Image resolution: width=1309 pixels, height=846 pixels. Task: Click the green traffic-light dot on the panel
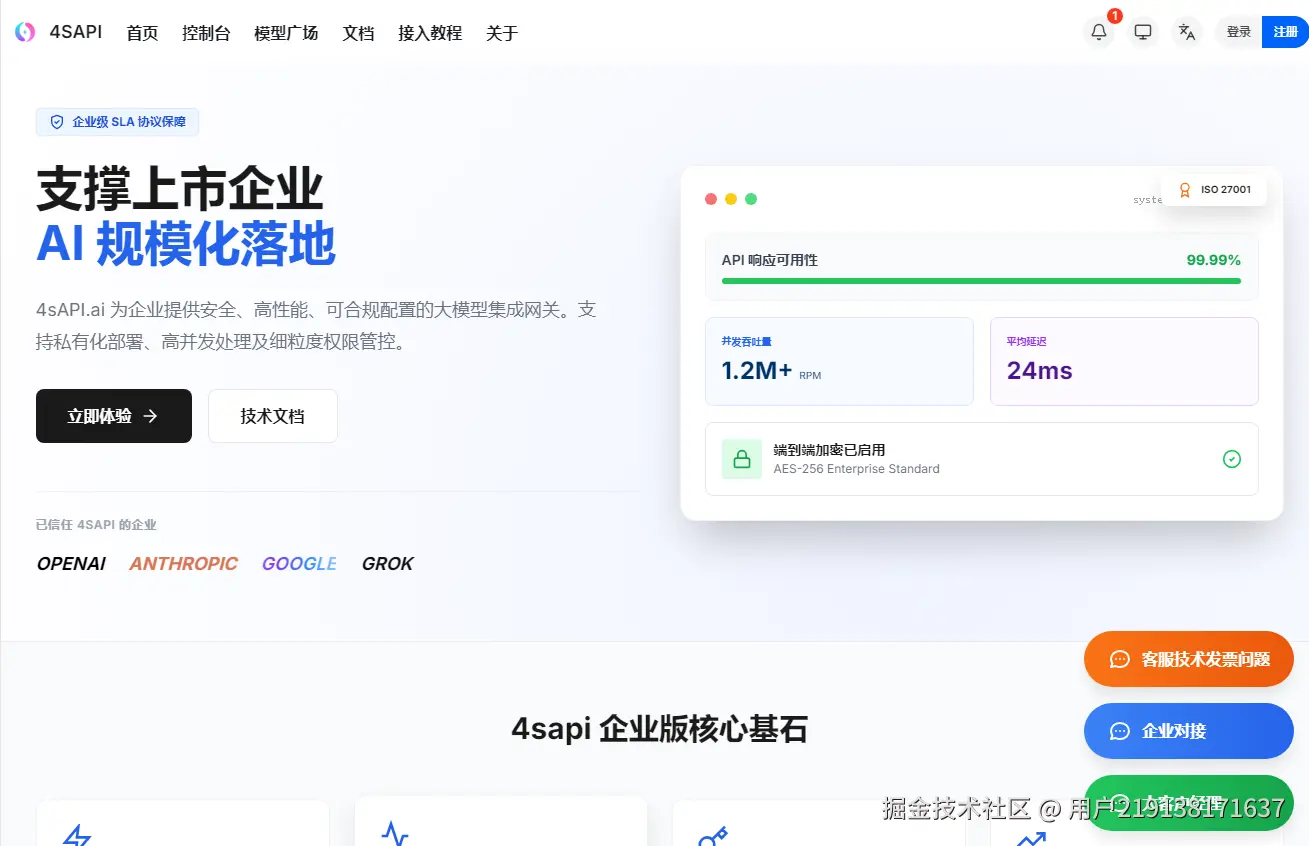[x=751, y=198]
